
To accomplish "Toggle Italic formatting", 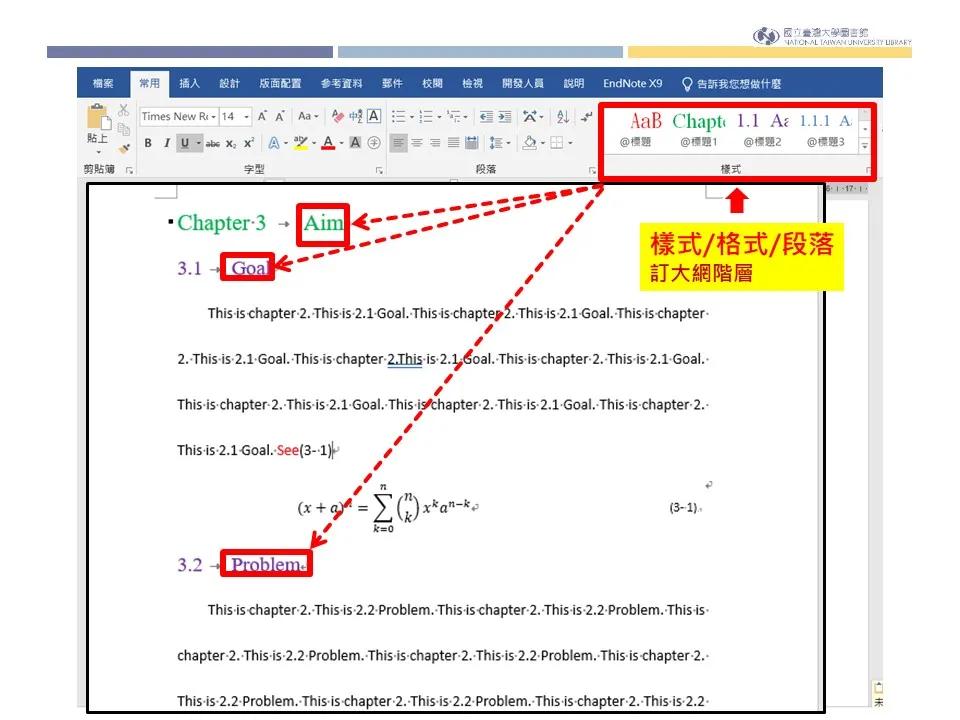I will (x=168, y=143).
